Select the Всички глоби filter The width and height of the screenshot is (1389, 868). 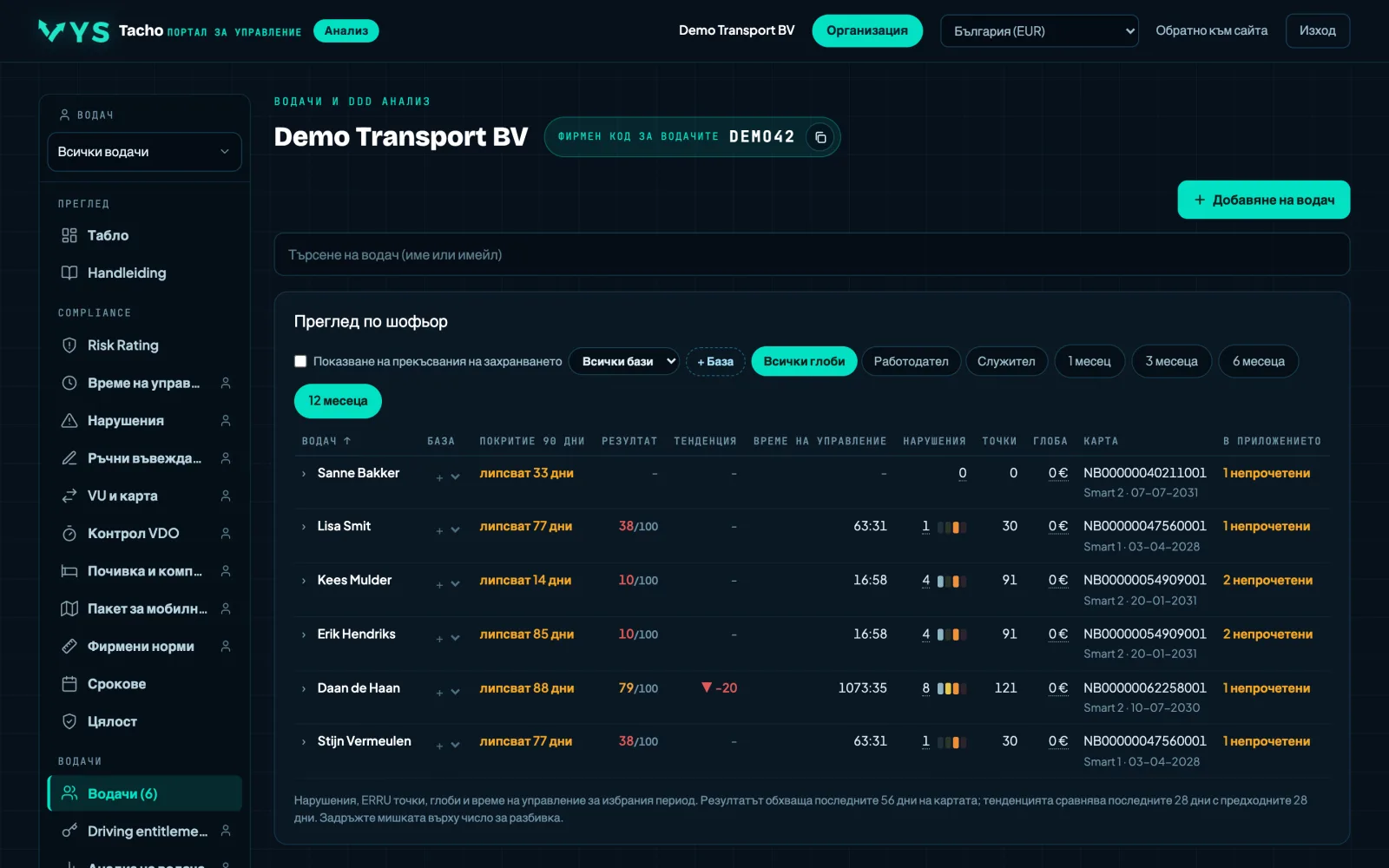point(804,361)
